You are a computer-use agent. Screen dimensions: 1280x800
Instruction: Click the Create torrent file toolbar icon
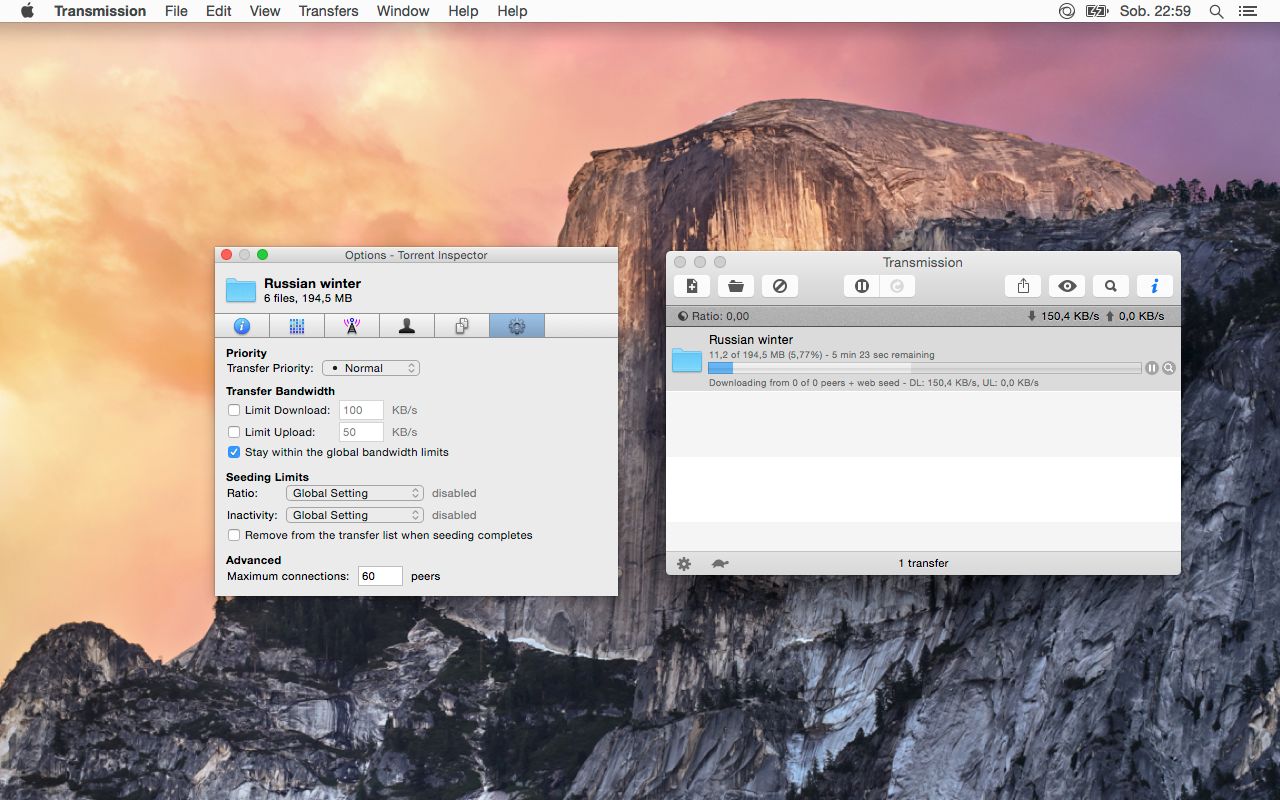tap(692, 286)
